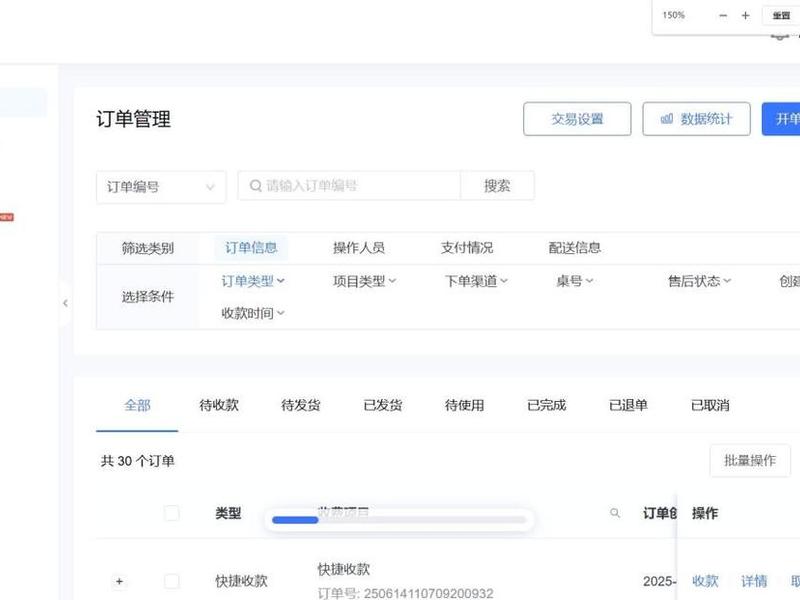This screenshot has width=800, height=600.
Task: Tick the select-all checkbox in table header
Action: (172, 513)
